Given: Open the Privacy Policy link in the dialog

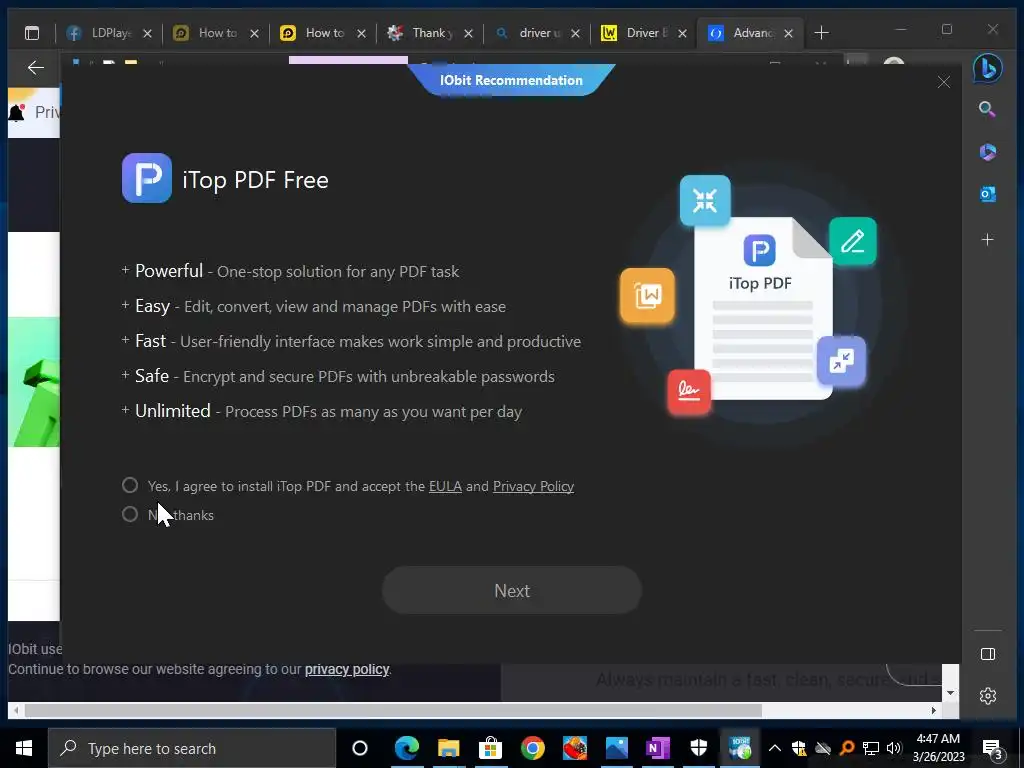Looking at the screenshot, I should tap(534, 487).
